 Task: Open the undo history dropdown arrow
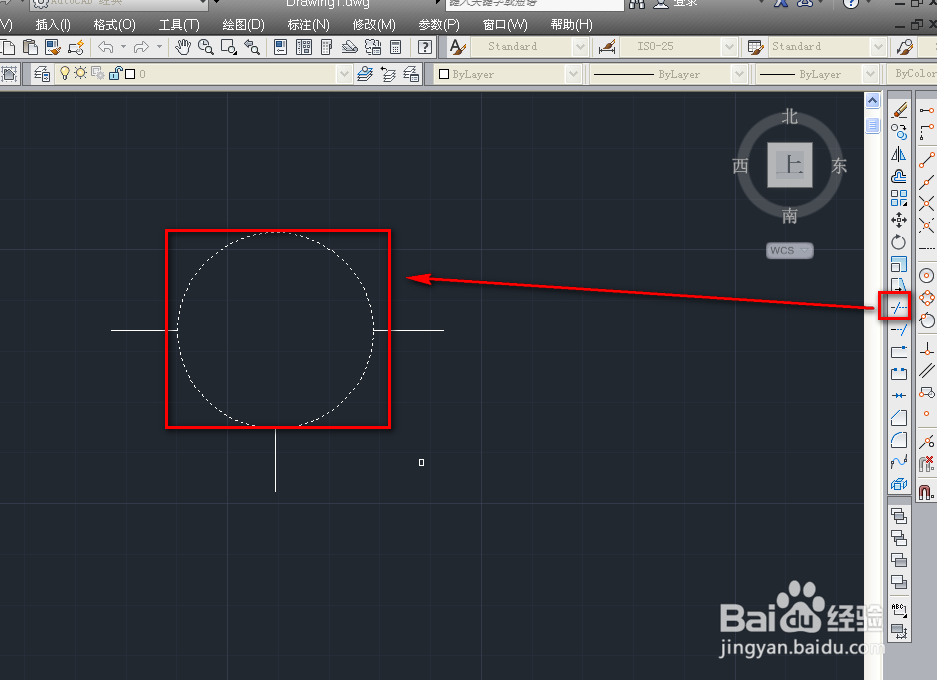pyautogui.click(x=123, y=47)
